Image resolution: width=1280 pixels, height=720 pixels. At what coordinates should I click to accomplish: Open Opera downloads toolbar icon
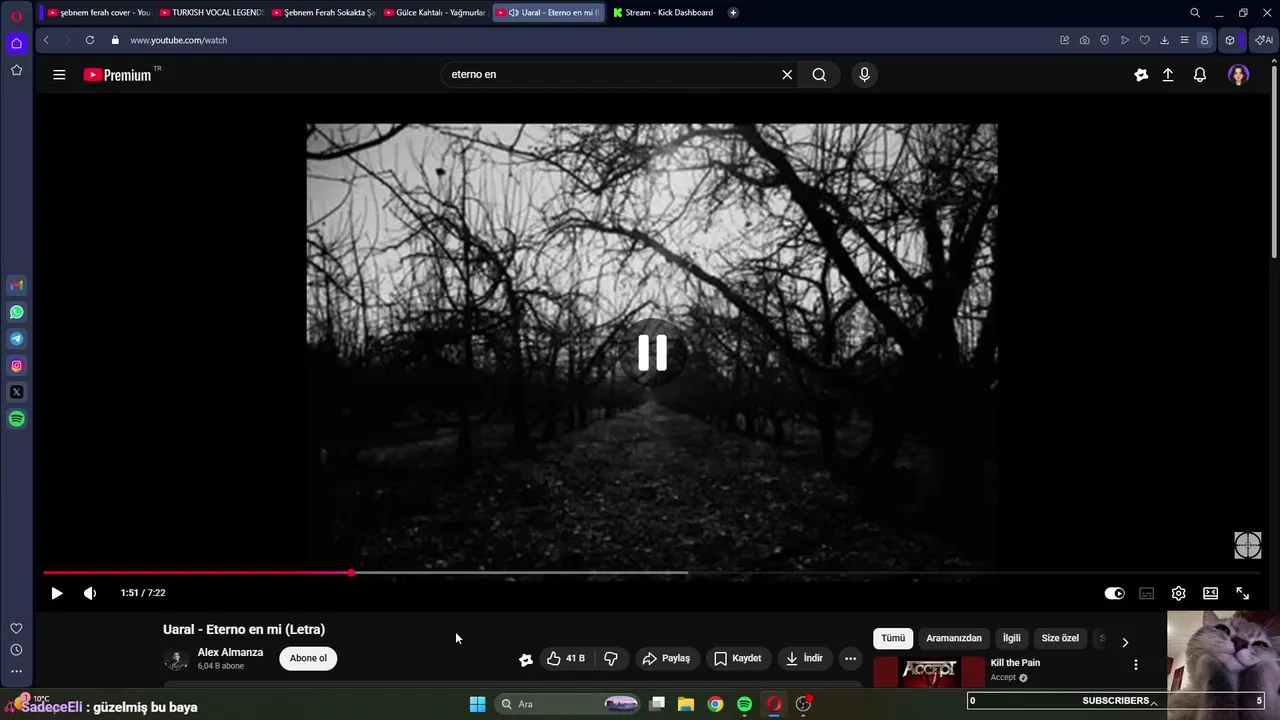pyautogui.click(x=1165, y=40)
